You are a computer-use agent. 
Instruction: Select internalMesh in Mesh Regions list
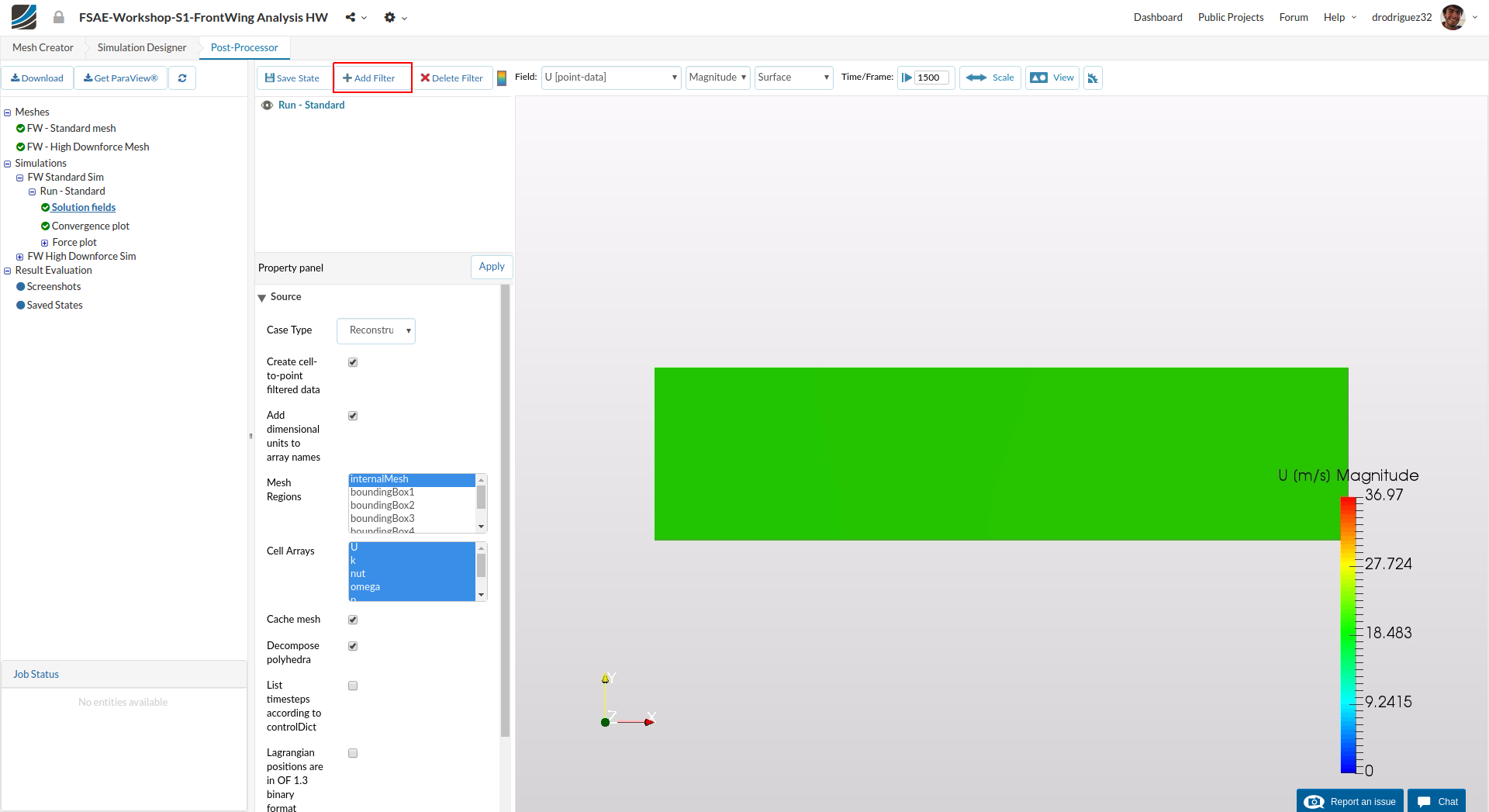coord(412,480)
